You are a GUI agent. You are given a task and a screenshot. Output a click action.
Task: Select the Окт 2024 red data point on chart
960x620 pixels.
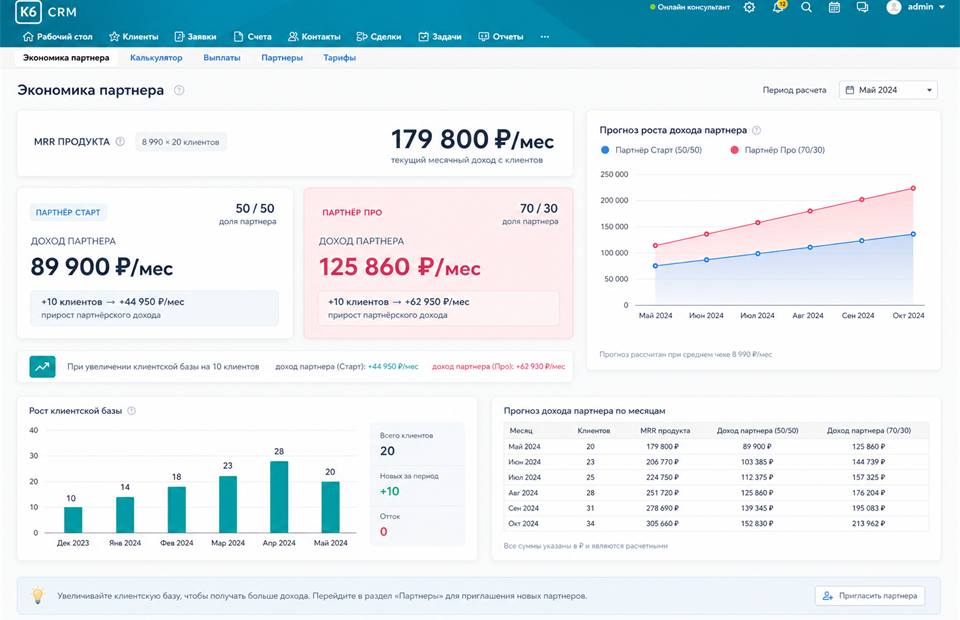(913, 189)
